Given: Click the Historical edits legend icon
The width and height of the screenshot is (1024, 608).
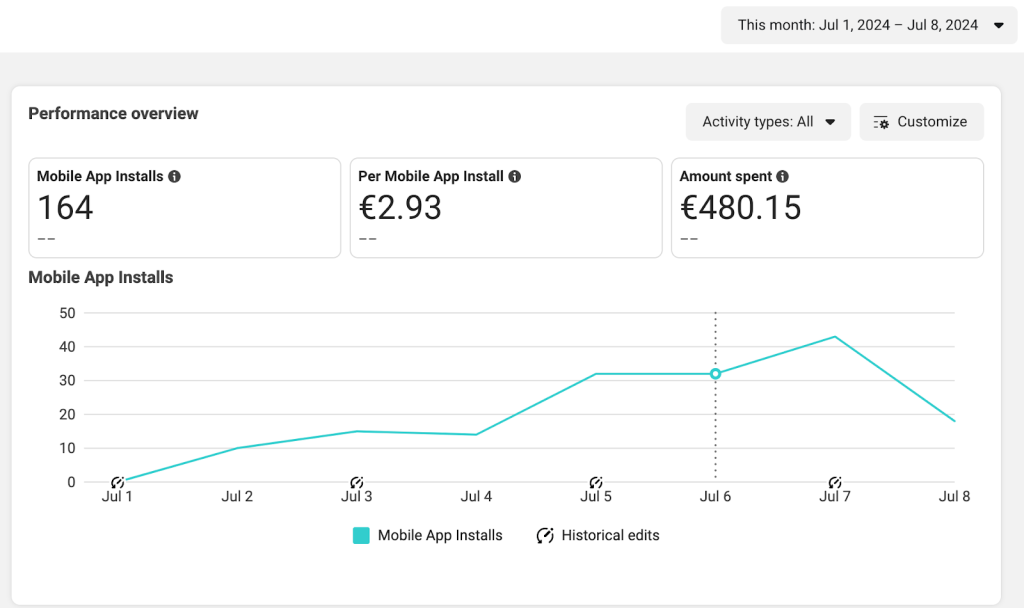Looking at the screenshot, I should [x=545, y=536].
